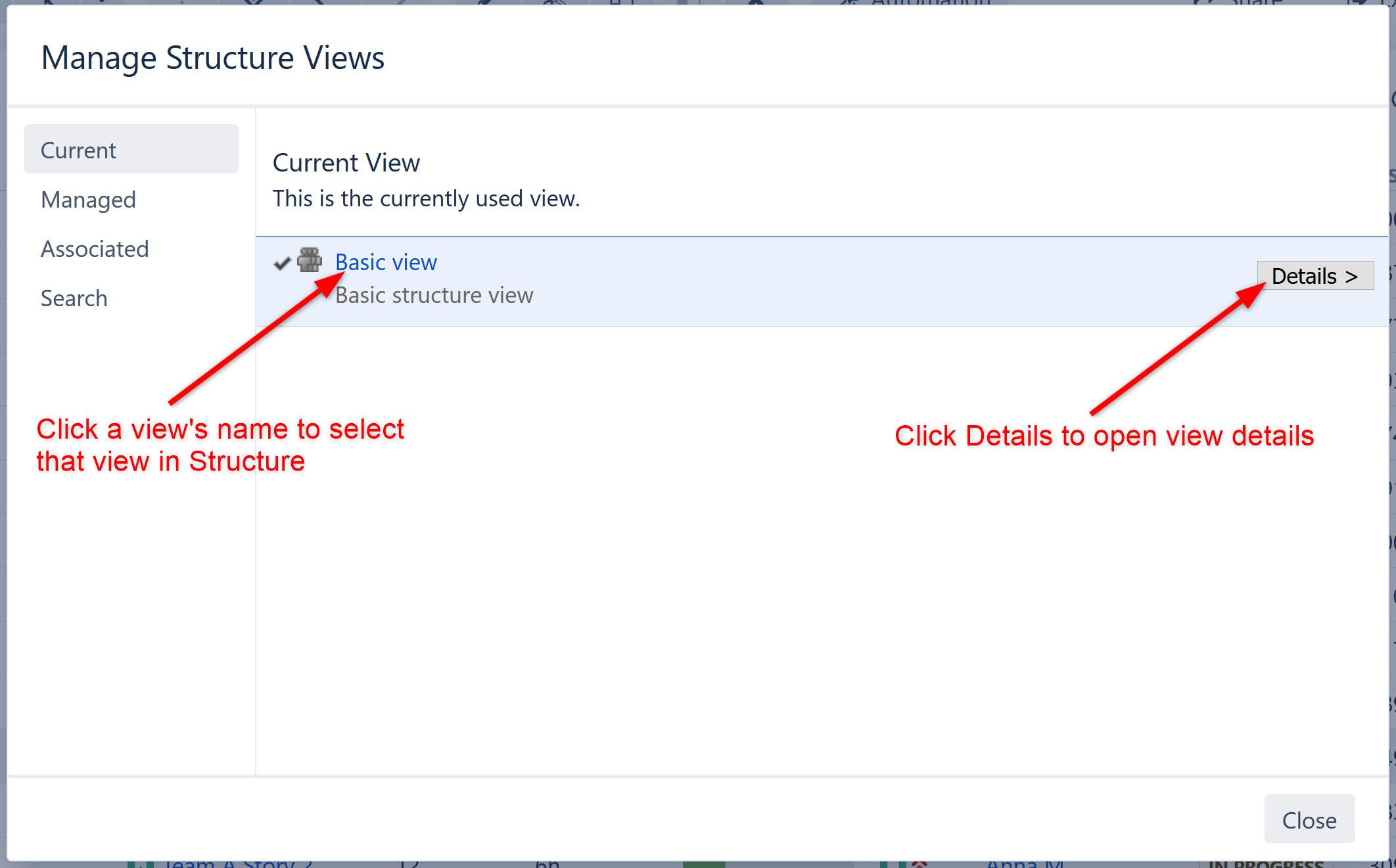Switch to the Managed tab
1396x868 pixels.
88,199
